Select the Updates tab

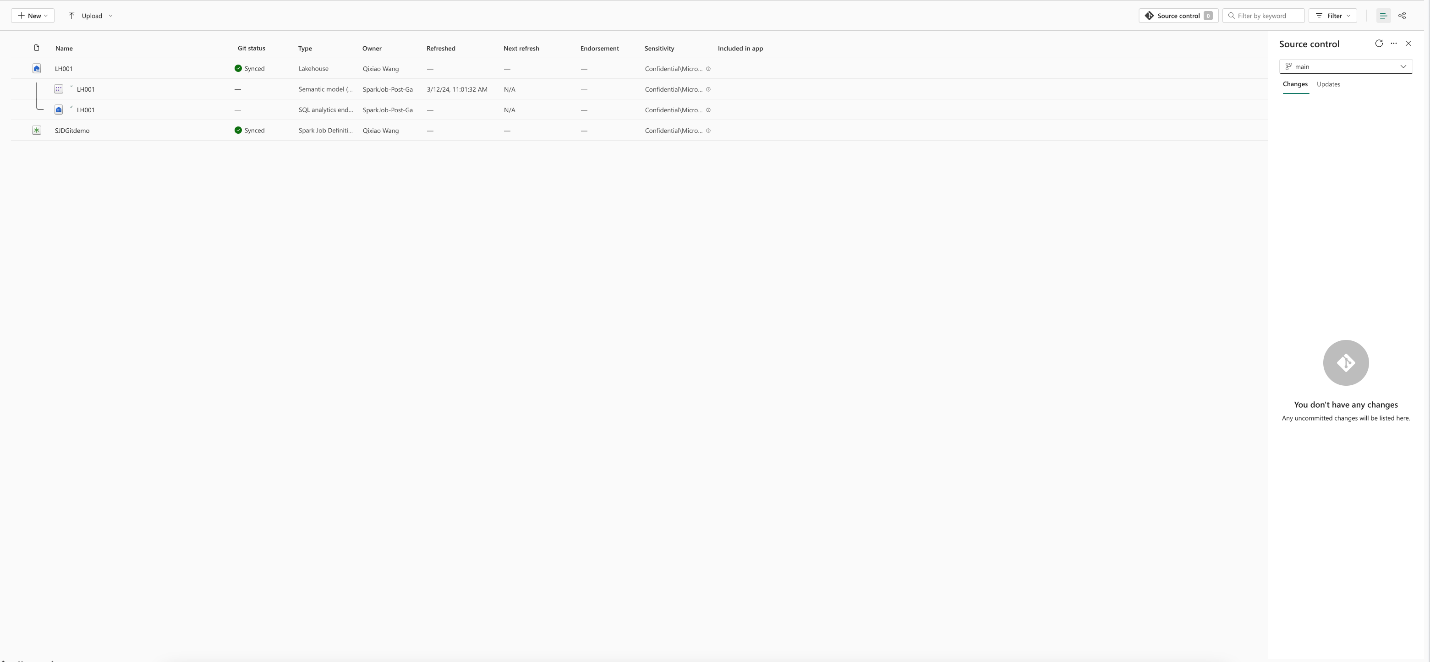[1328, 84]
